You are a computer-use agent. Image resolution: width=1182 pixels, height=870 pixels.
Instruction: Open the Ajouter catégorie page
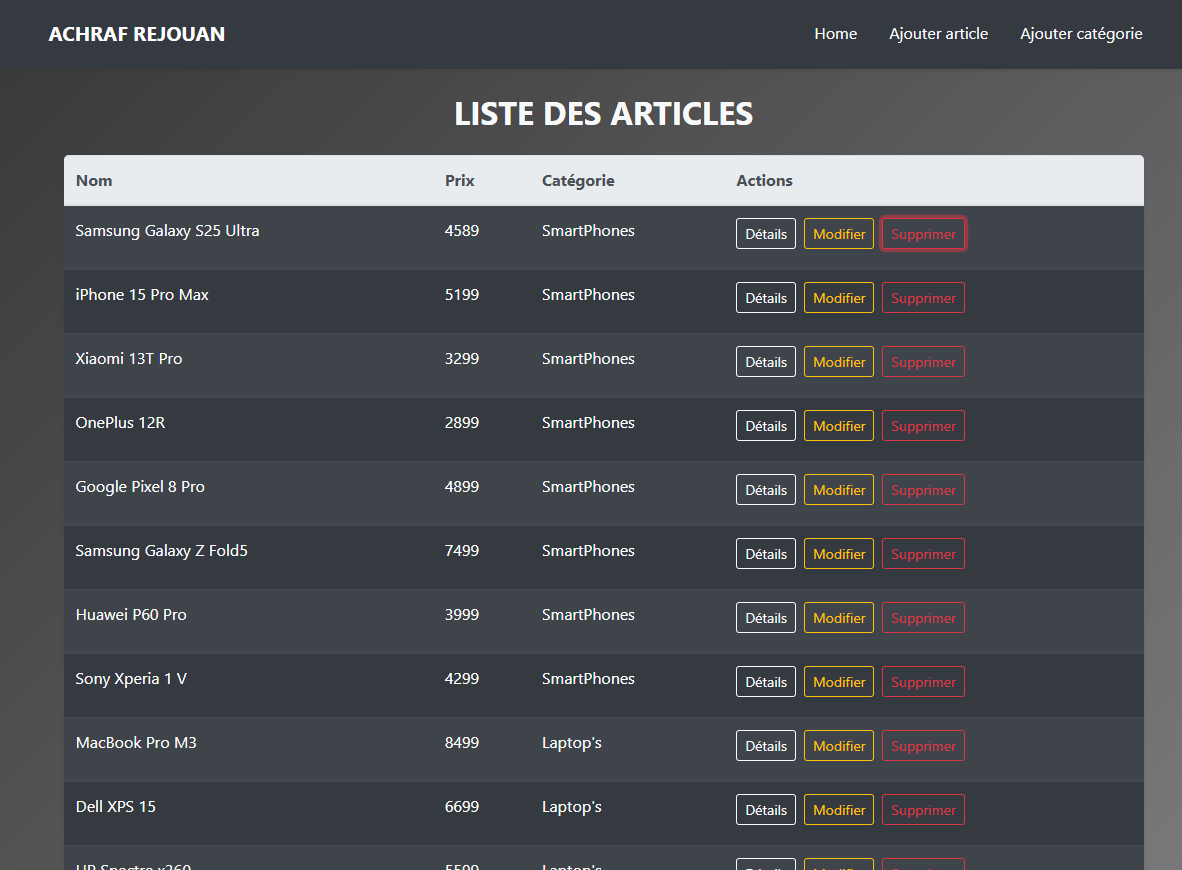[1081, 34]
